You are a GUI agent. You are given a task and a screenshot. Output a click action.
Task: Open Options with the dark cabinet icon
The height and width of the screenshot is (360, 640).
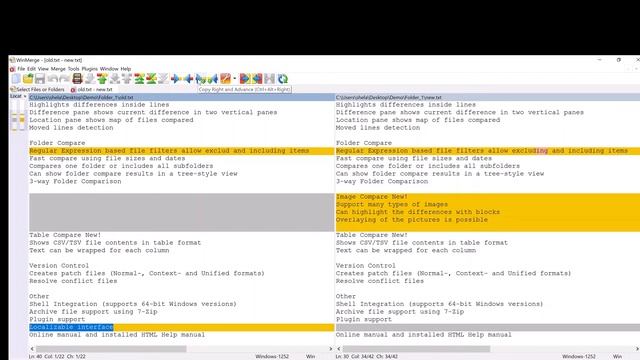pyautogui.click(x=77, y=79)
